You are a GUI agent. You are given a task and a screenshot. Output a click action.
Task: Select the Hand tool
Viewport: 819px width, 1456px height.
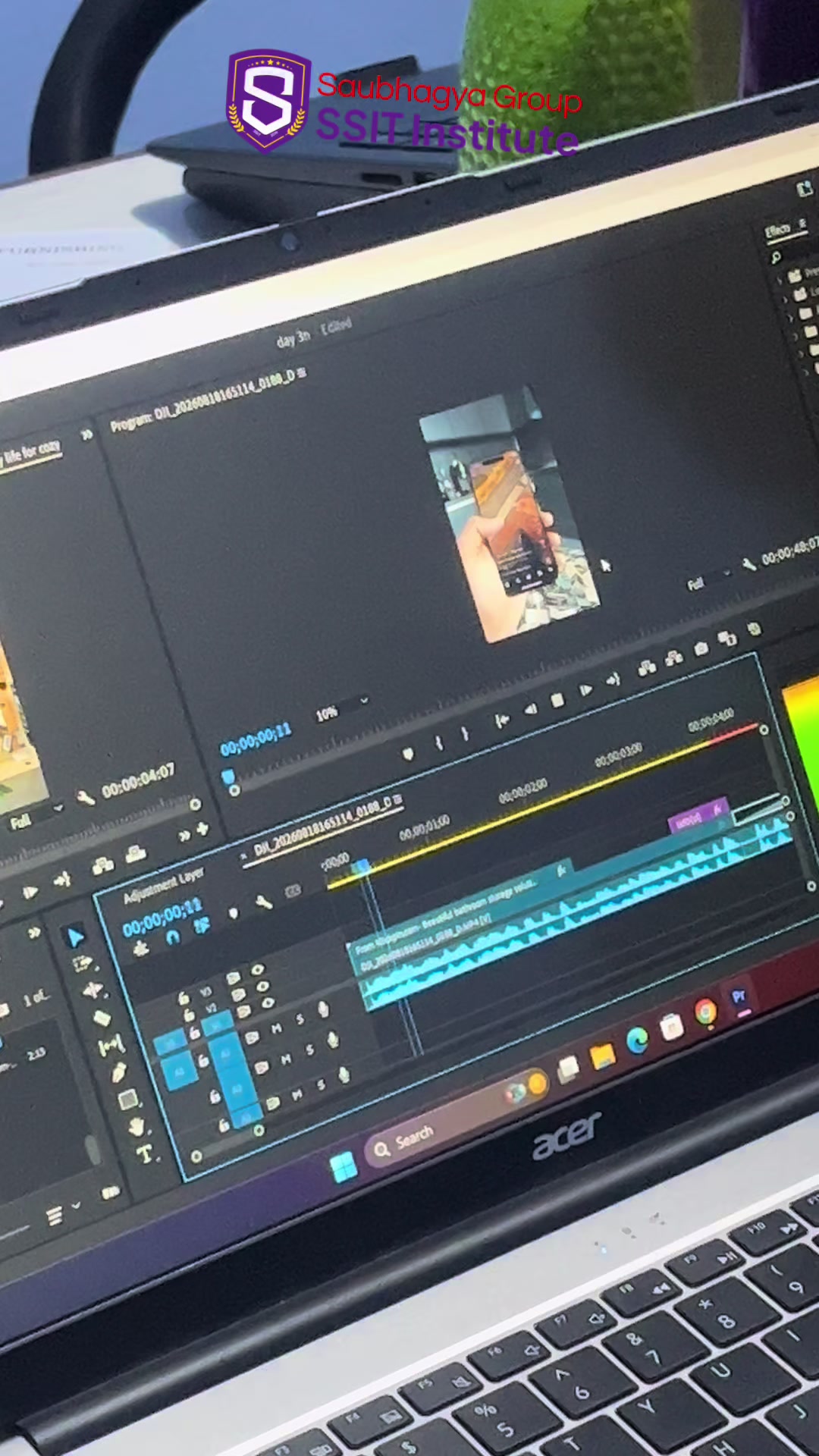click(137, 1127)
